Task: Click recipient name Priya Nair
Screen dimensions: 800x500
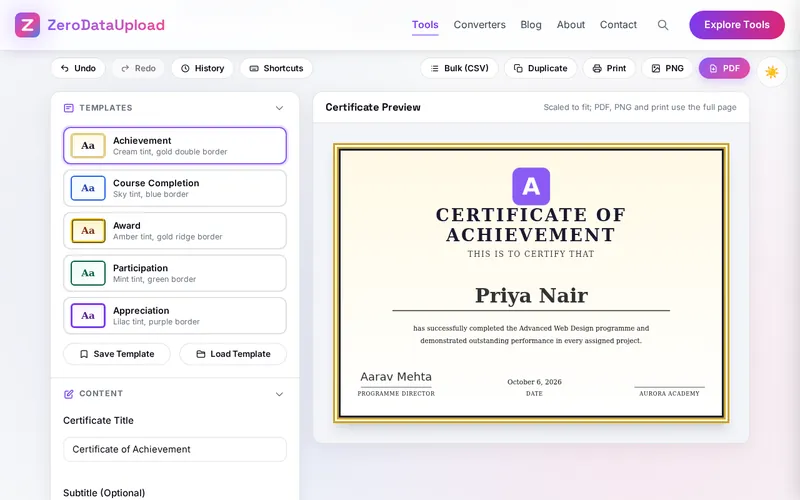Action: pos(531,295)
